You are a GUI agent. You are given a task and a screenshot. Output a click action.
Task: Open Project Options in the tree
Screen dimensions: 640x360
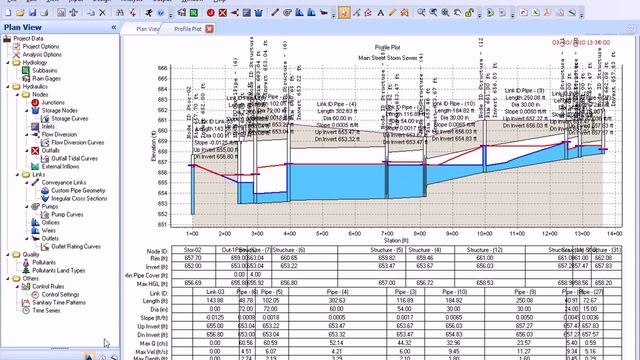(41, 47)
